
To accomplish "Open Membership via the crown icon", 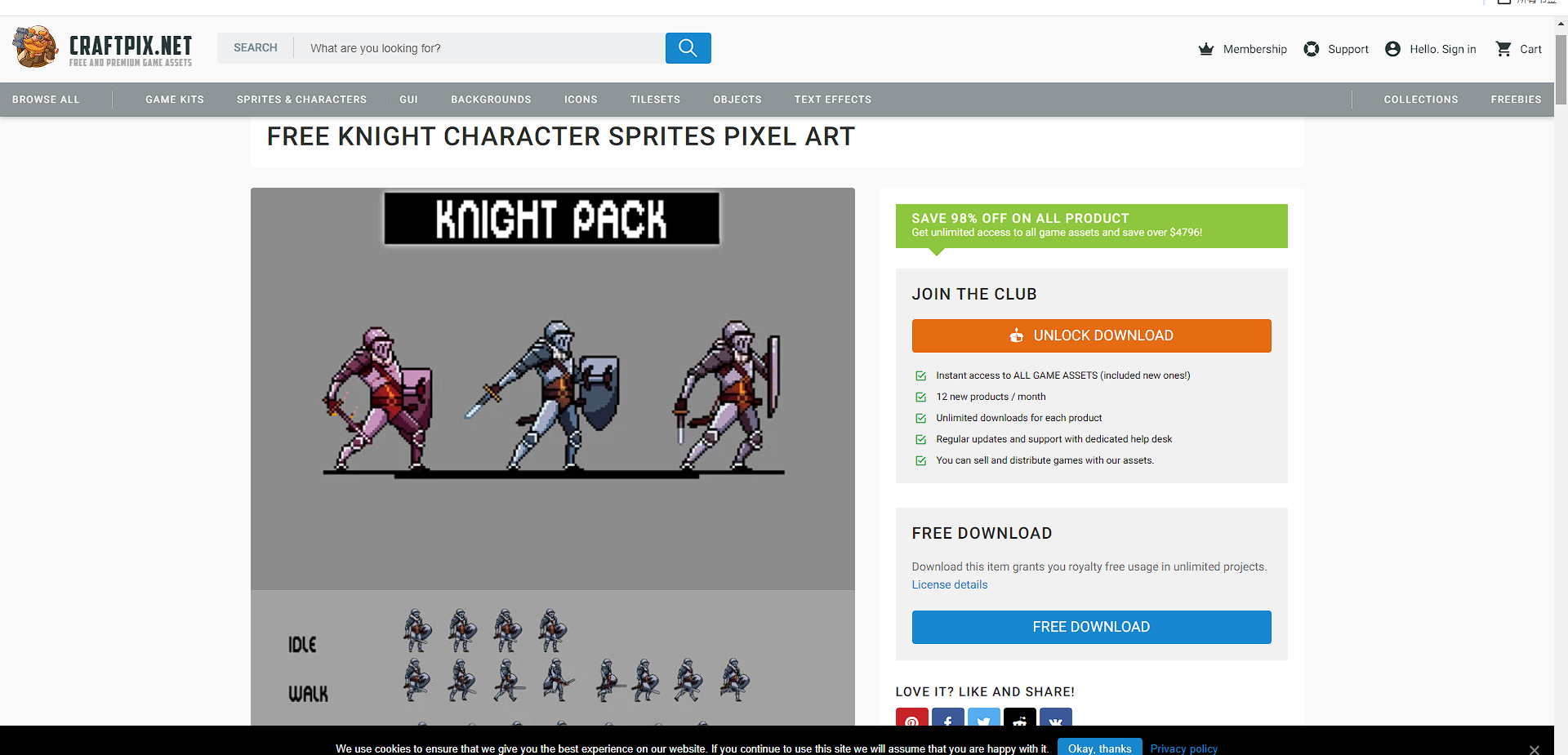I will click(1206, 49).
